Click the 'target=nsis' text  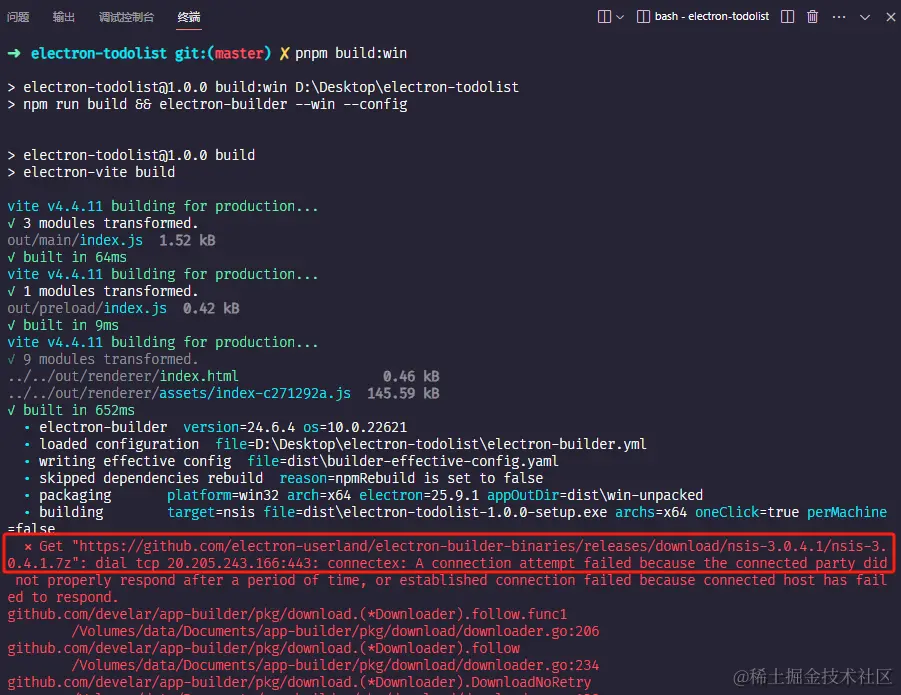[x=211, y=512]
